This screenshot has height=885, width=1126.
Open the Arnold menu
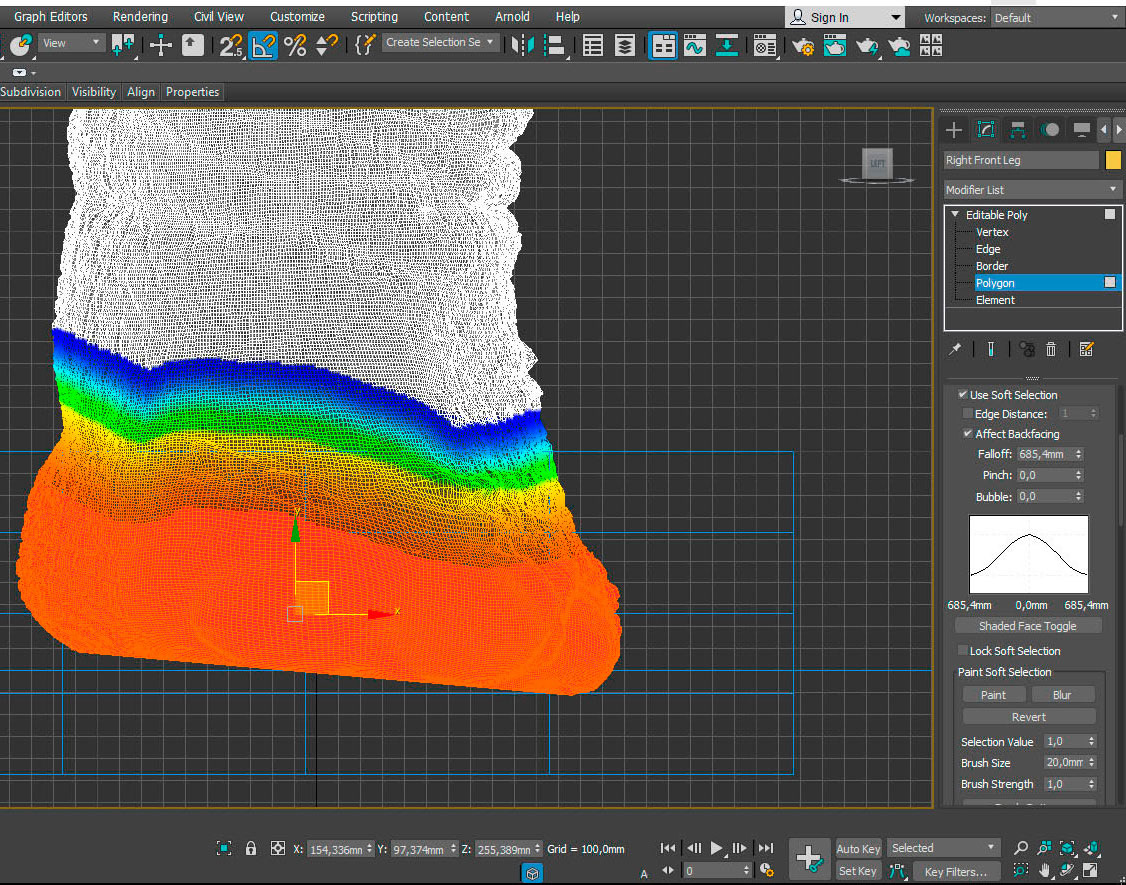coord(513,17)
